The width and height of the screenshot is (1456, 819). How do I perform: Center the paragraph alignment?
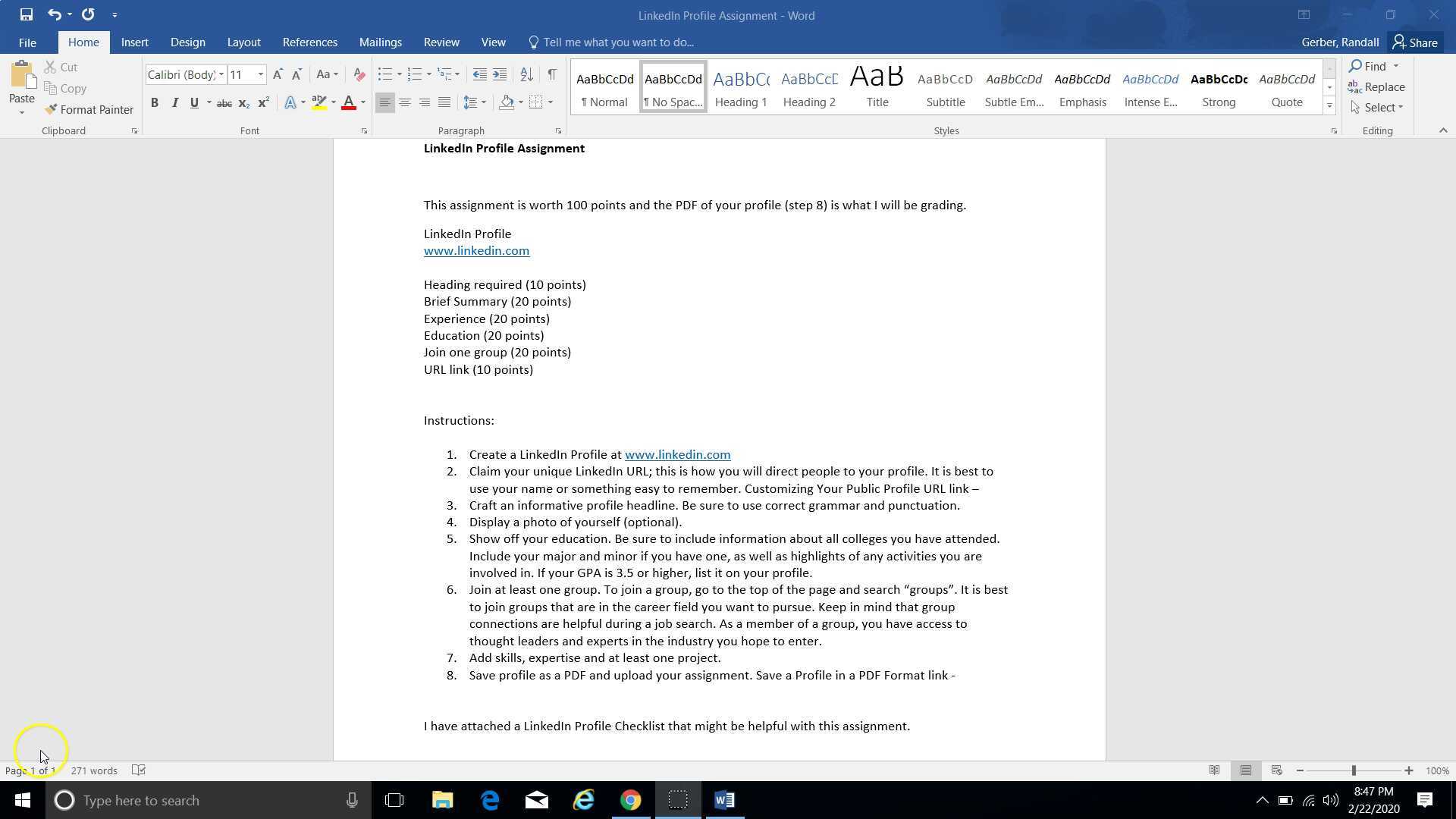405,102
